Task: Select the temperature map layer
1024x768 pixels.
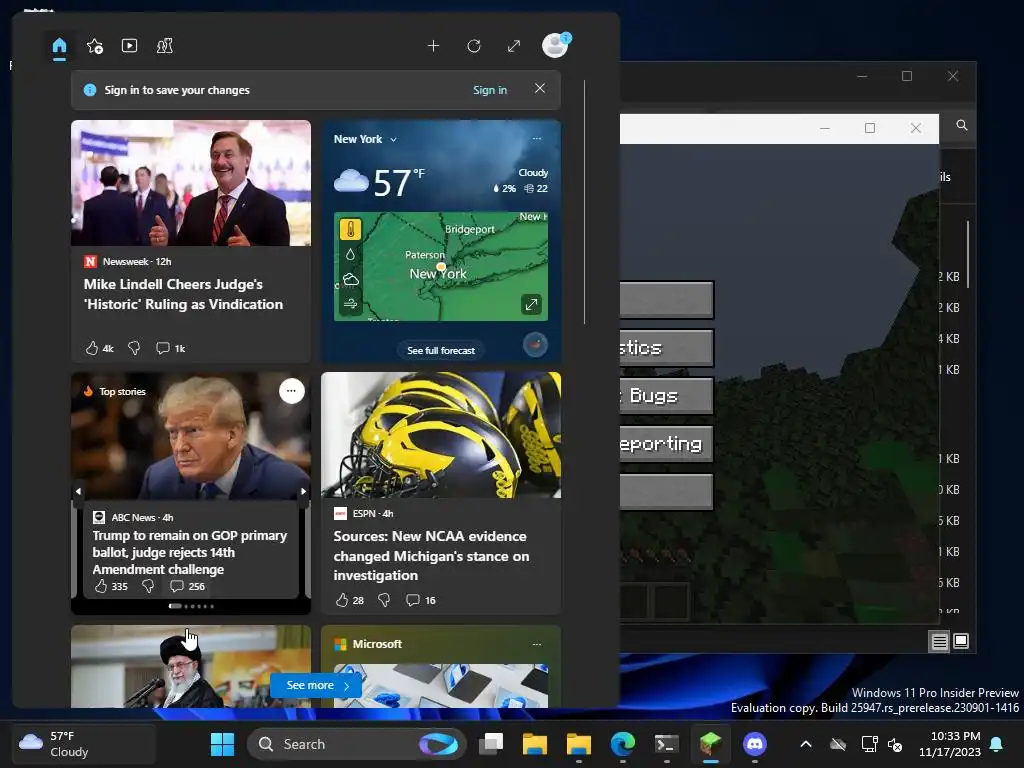Action: pos(351,229)
